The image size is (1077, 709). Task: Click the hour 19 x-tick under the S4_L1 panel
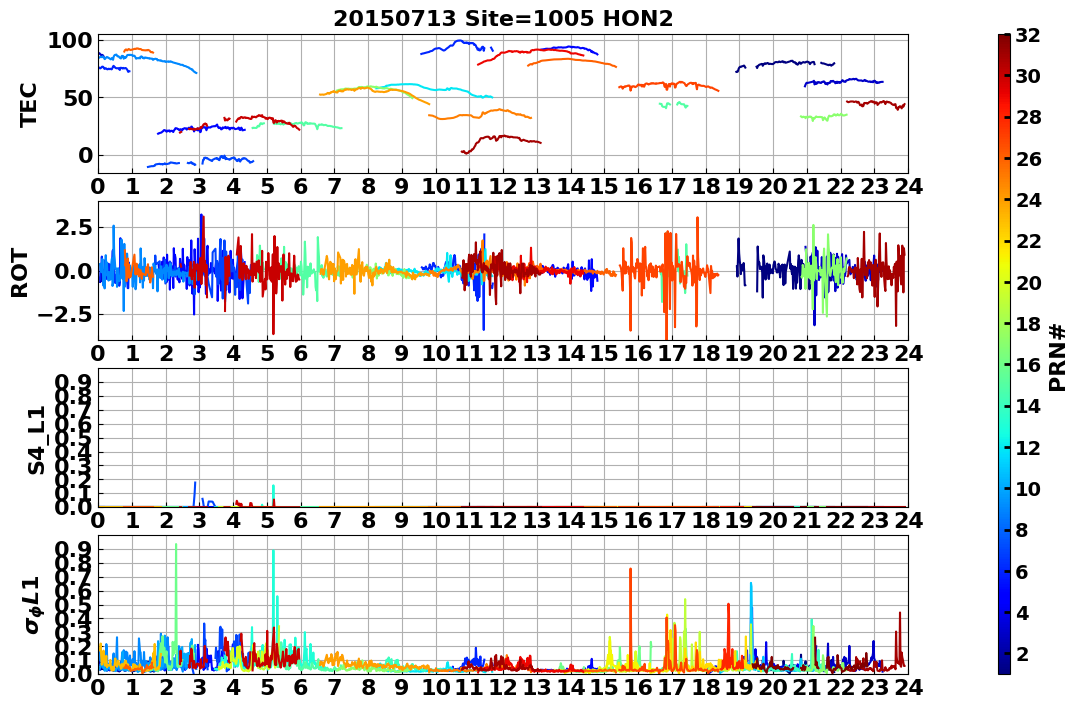tap(740, 520)
